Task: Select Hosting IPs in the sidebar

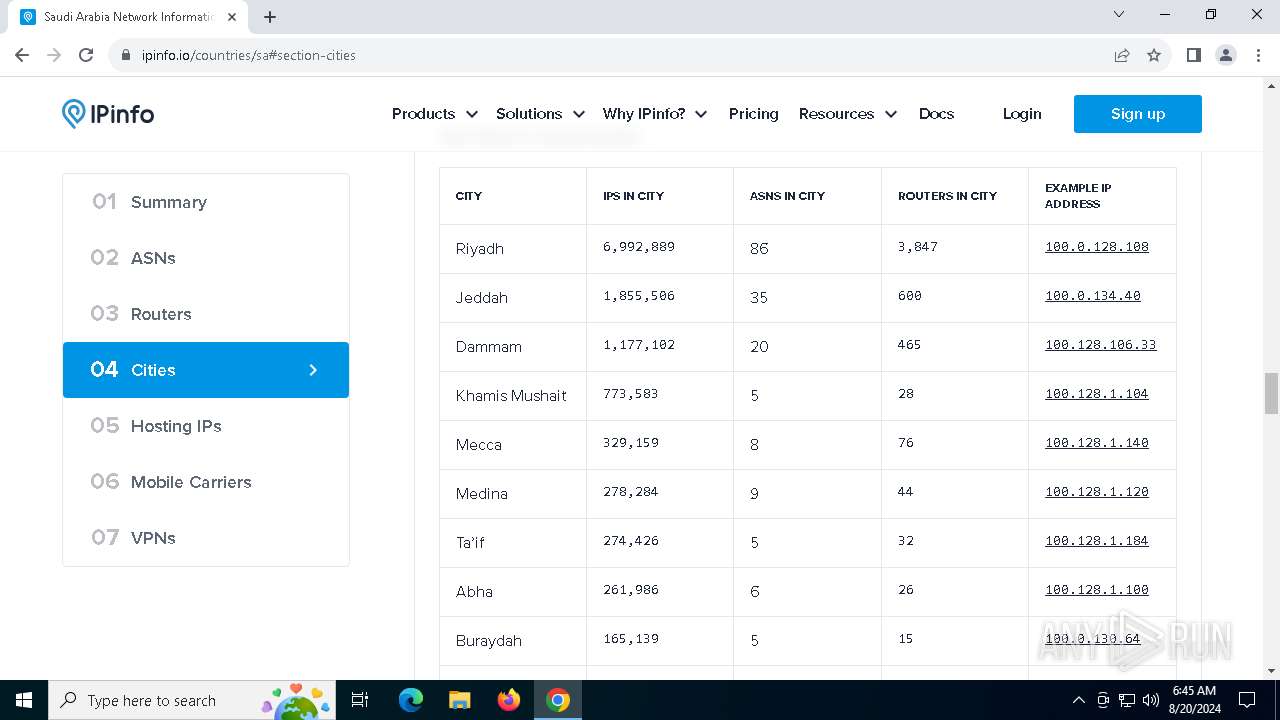Action: click(x=176, y=426)
